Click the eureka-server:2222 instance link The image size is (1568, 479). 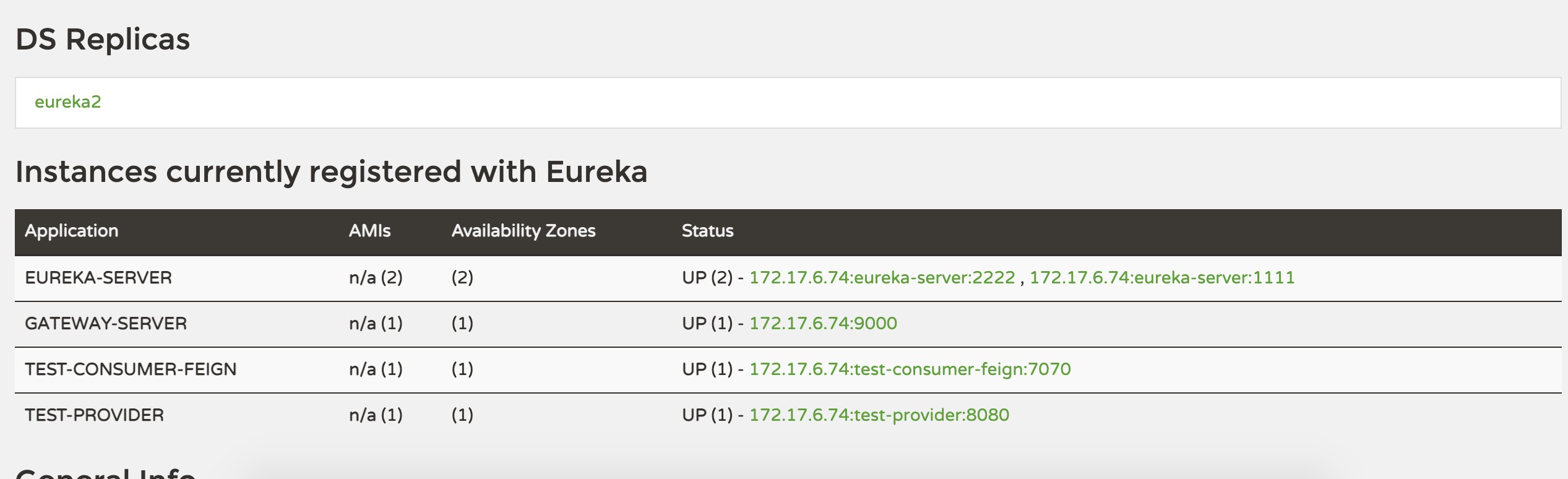click(x=882, y=278)
